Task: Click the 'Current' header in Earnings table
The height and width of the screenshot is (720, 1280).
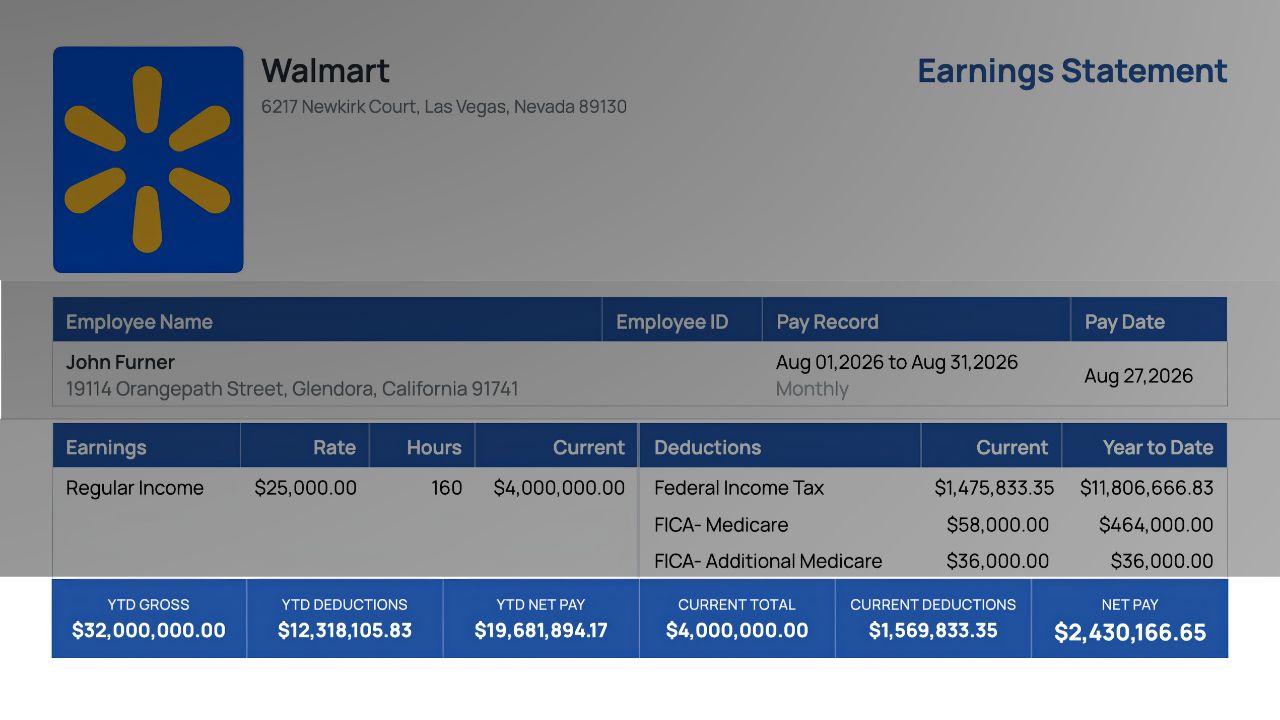Action: click(589, 447)
